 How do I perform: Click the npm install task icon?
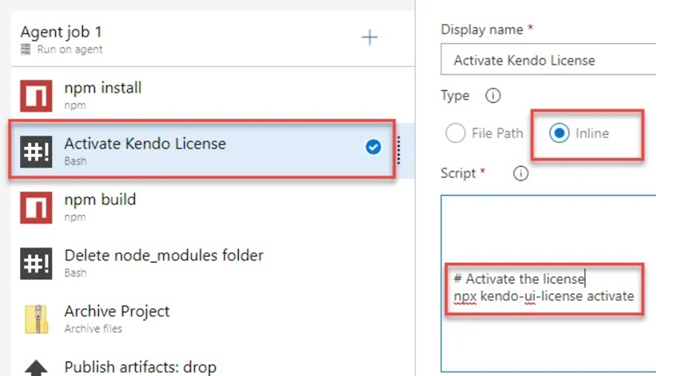click(36, 96)
